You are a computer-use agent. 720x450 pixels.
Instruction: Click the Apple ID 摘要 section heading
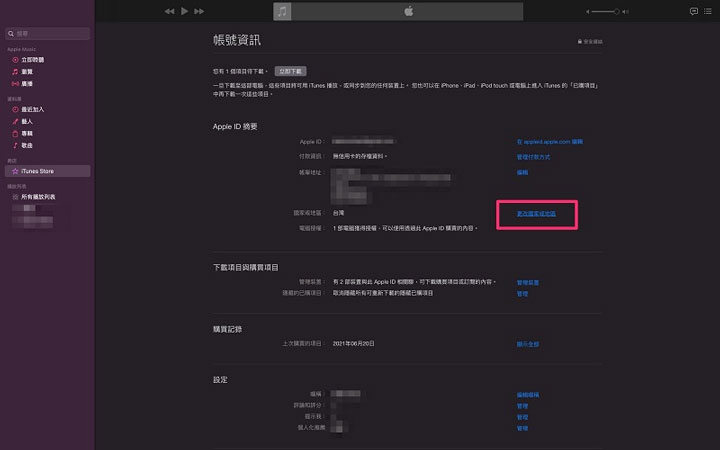[235, 126]
